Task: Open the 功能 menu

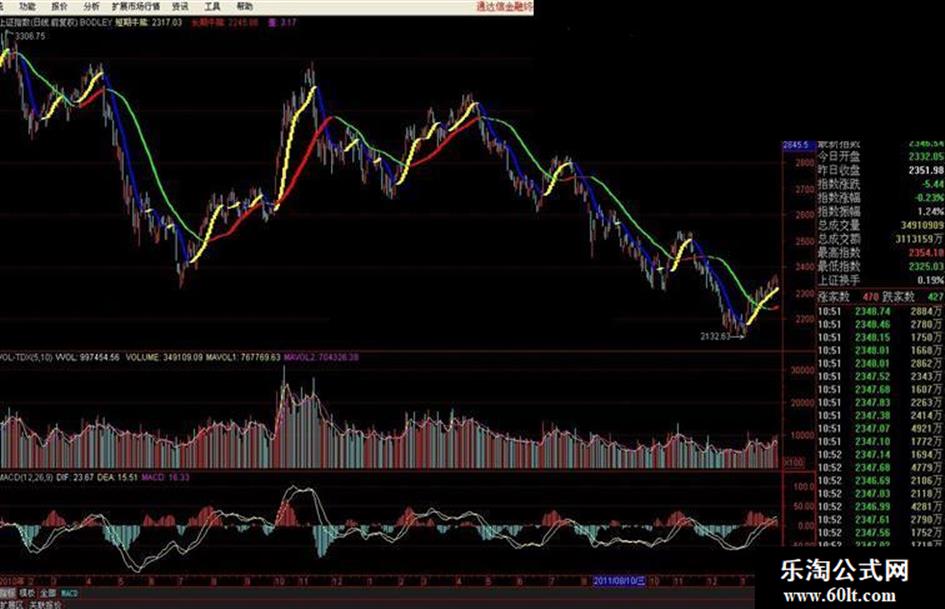Action: pos(27,7)
